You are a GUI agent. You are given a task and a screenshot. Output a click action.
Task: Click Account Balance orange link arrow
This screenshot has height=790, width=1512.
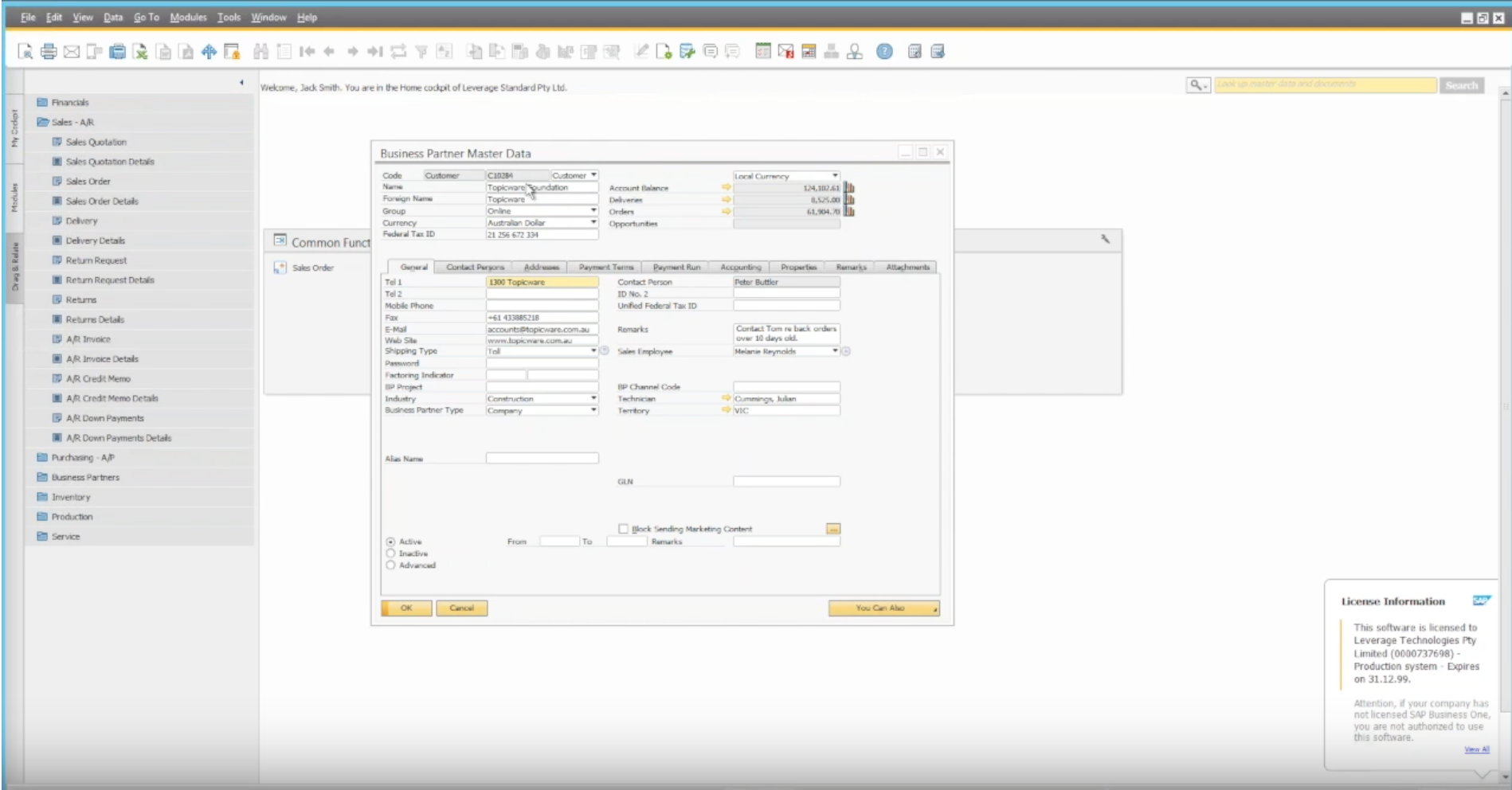tap(726, 188)
